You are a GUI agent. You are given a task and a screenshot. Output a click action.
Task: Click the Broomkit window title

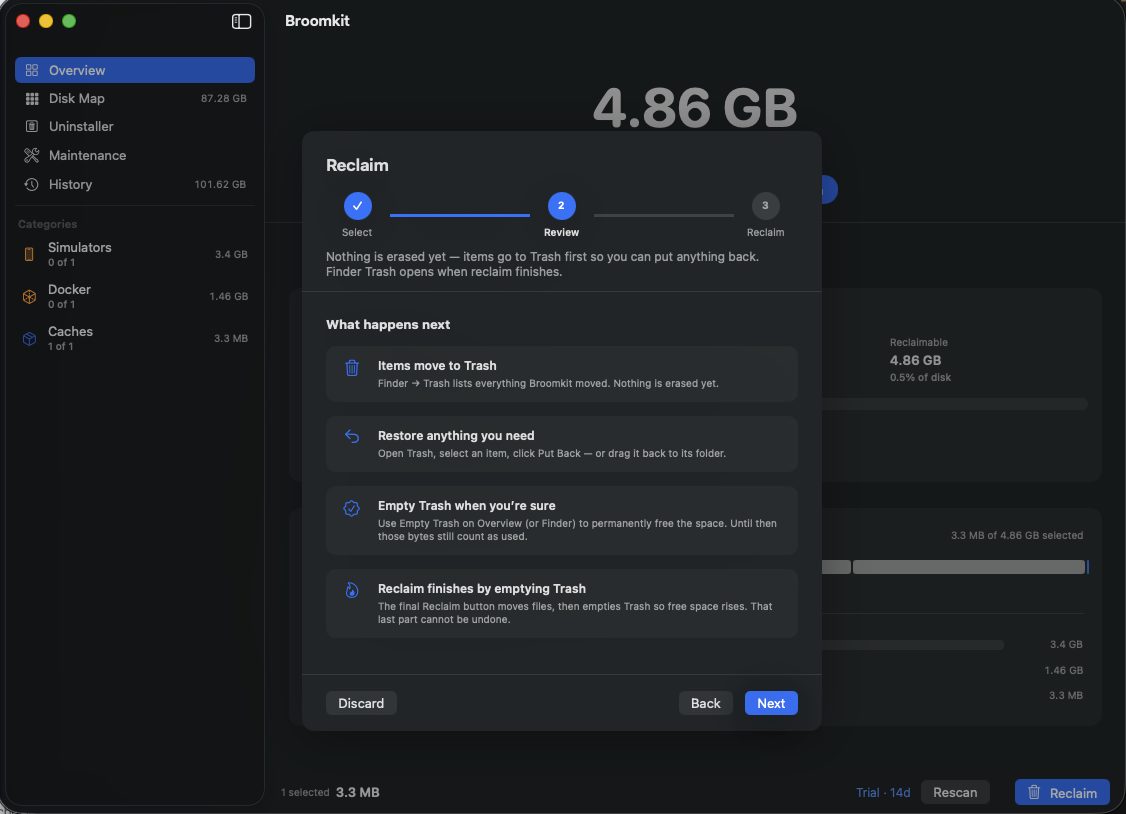click(x=317, y=21)
